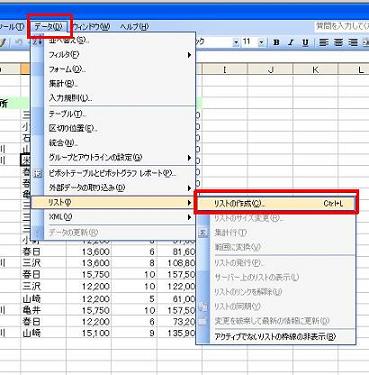Toggle Bold formatting in toolbar
369x375 pixels.
click(276, 42)
